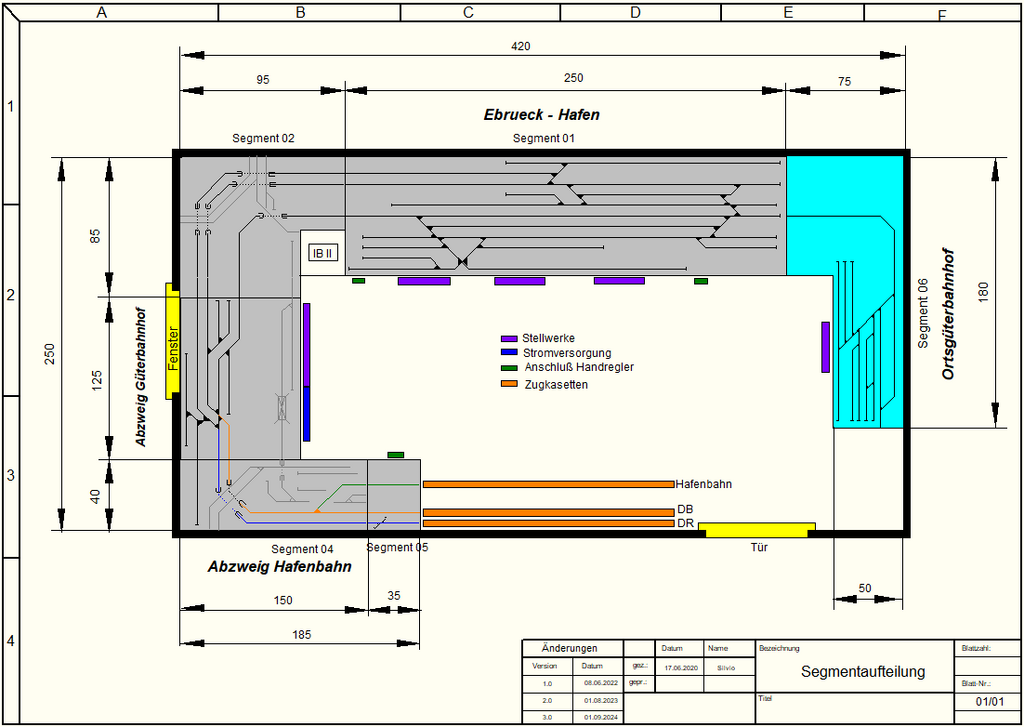Select the Abzweig Hafenbahn label
Viewport: 1024px width, 727px height.
279,567
